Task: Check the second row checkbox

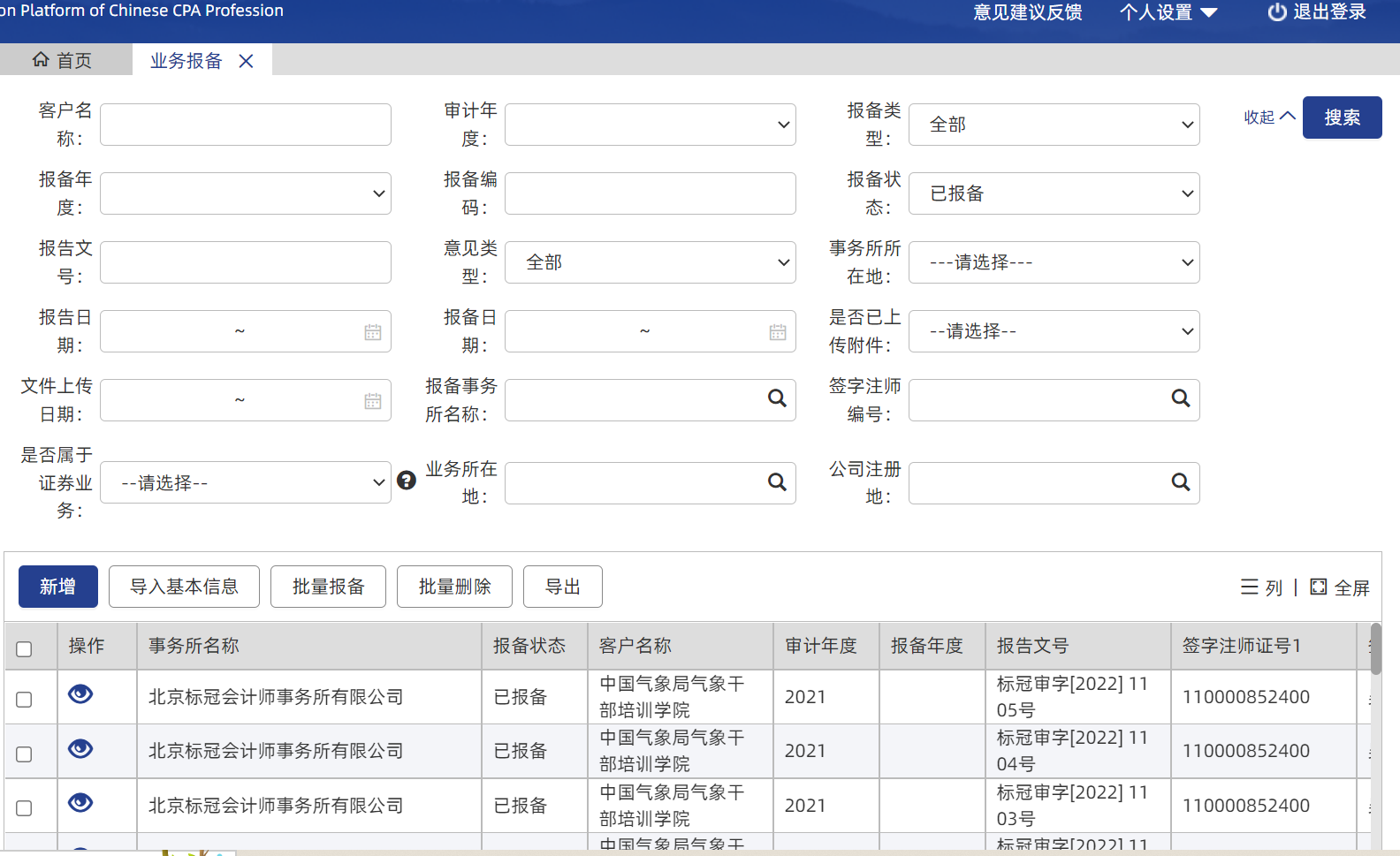Action: click(25, 754)
